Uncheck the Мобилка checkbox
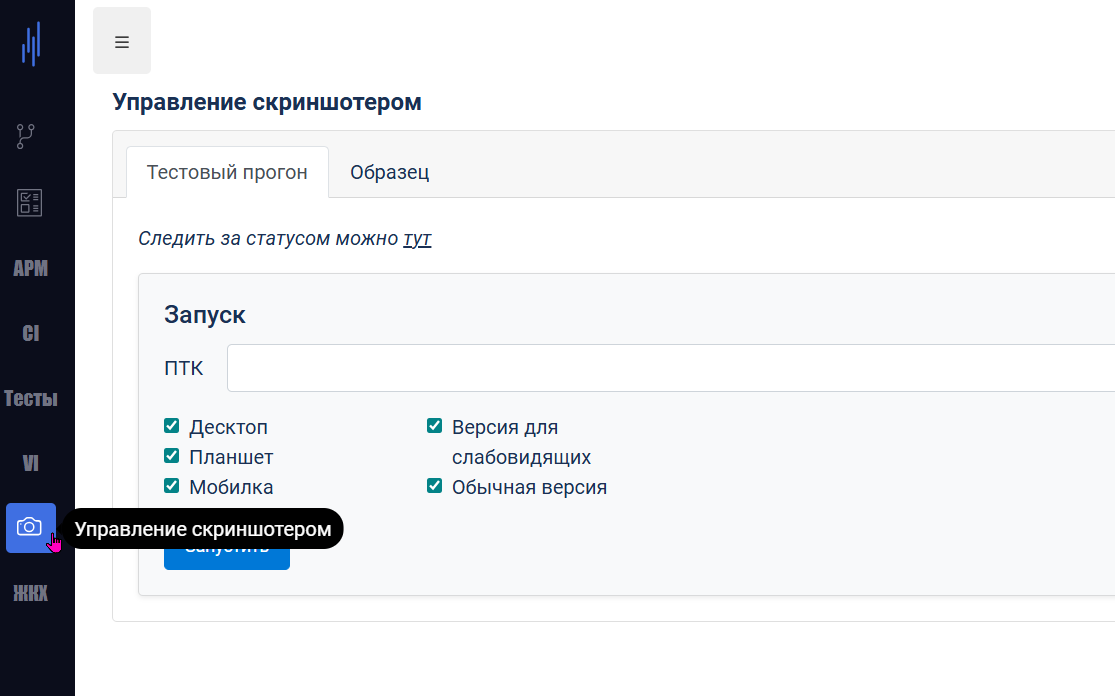 [171, 486]
